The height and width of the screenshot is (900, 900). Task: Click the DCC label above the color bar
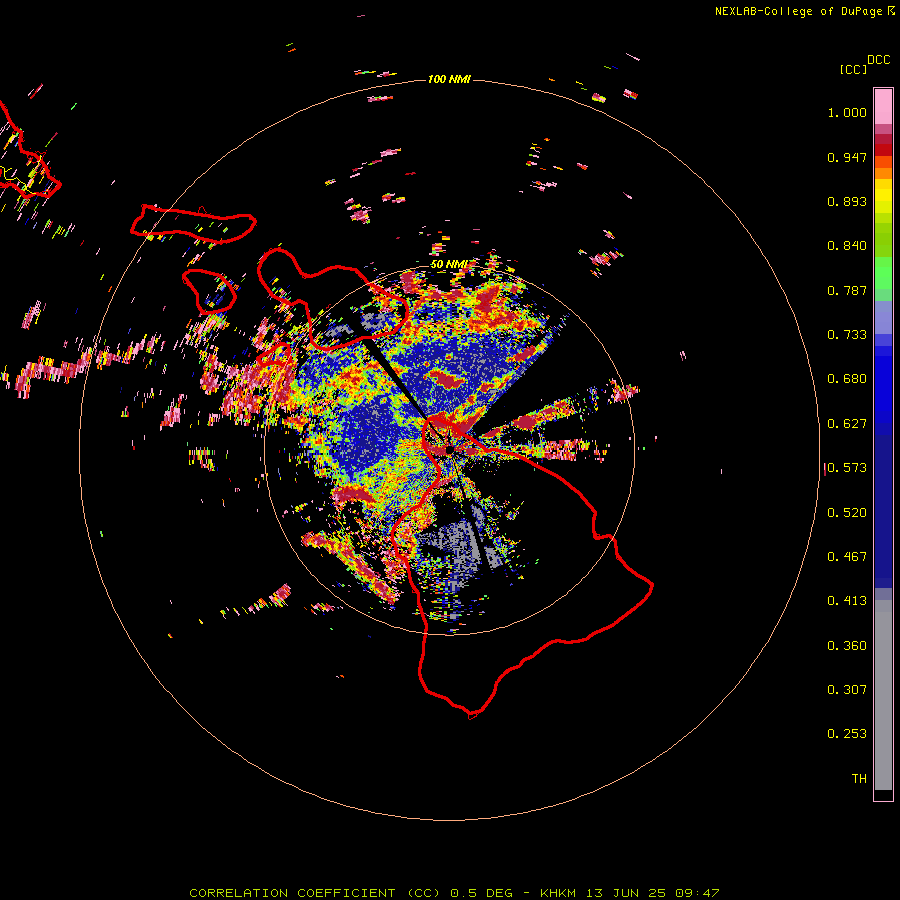[x=879, y=60]
